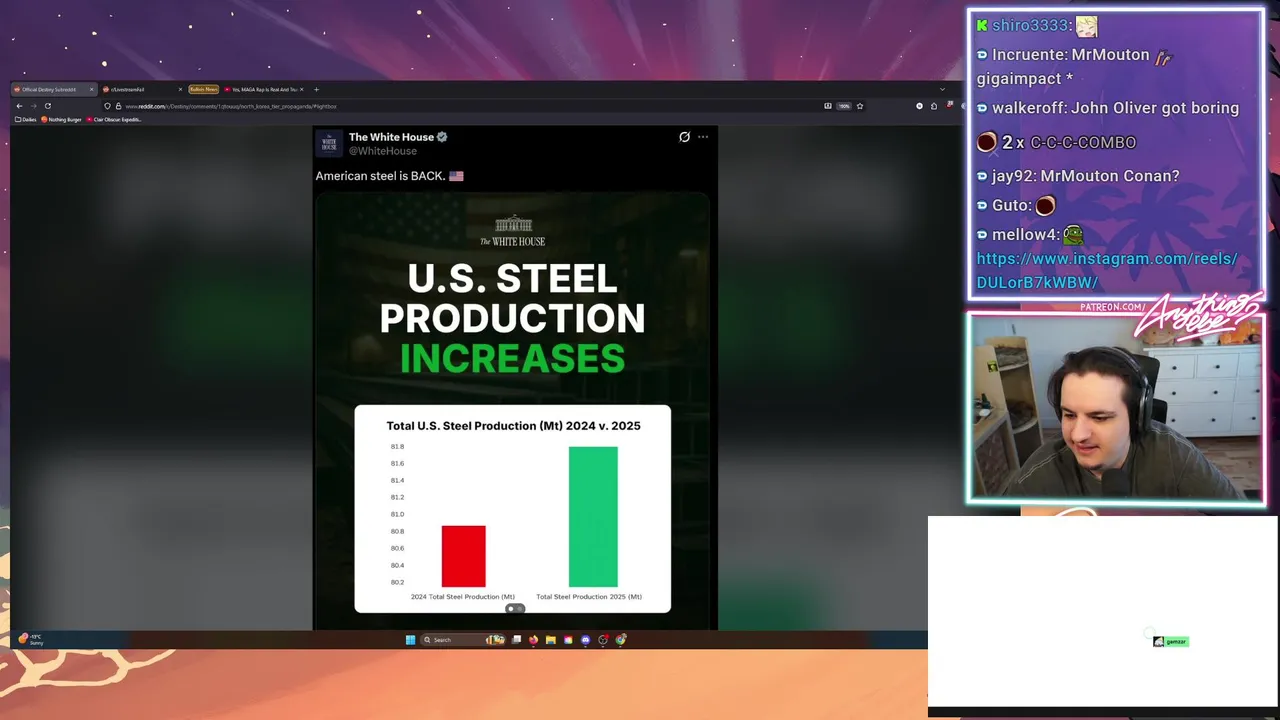Close the MAGA Rap Is Real tab
This screenshot has height=720, width=1280.
pos(301,89)
